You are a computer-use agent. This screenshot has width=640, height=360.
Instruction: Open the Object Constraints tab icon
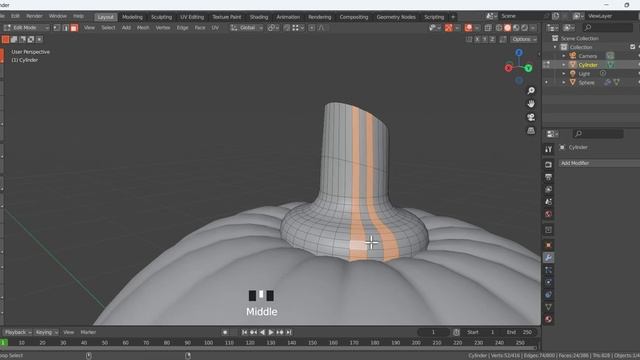pyautogui.click(x=548, y=295)
